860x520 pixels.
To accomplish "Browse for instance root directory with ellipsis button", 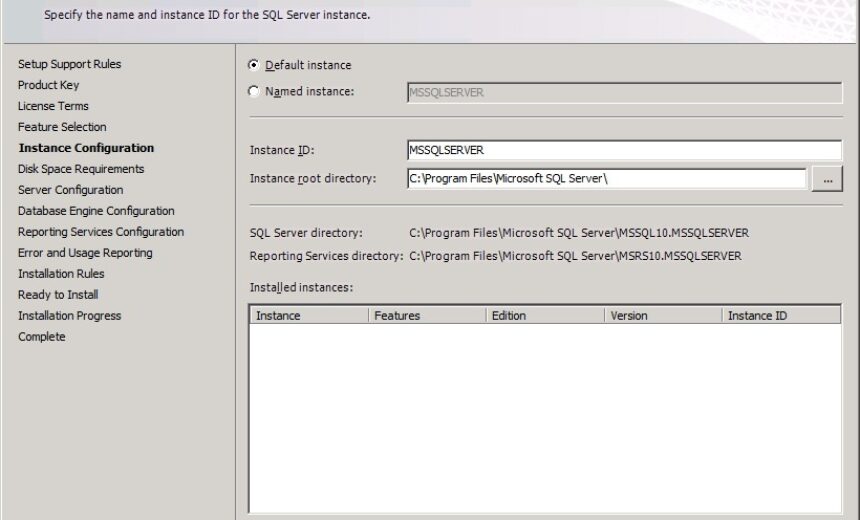I will click(827, 179).
